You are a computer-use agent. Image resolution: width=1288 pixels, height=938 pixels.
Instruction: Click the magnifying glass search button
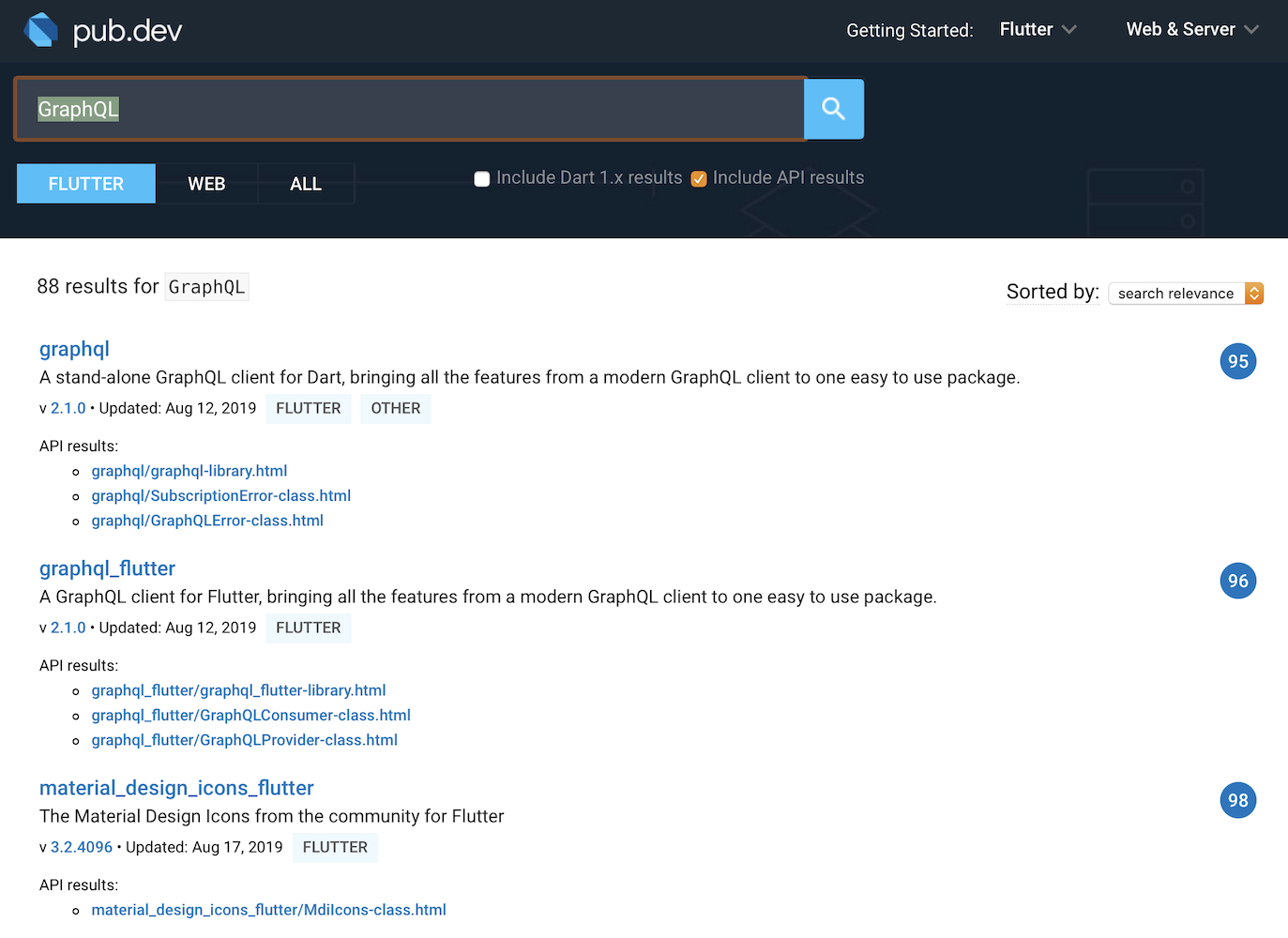pos(834,109)
